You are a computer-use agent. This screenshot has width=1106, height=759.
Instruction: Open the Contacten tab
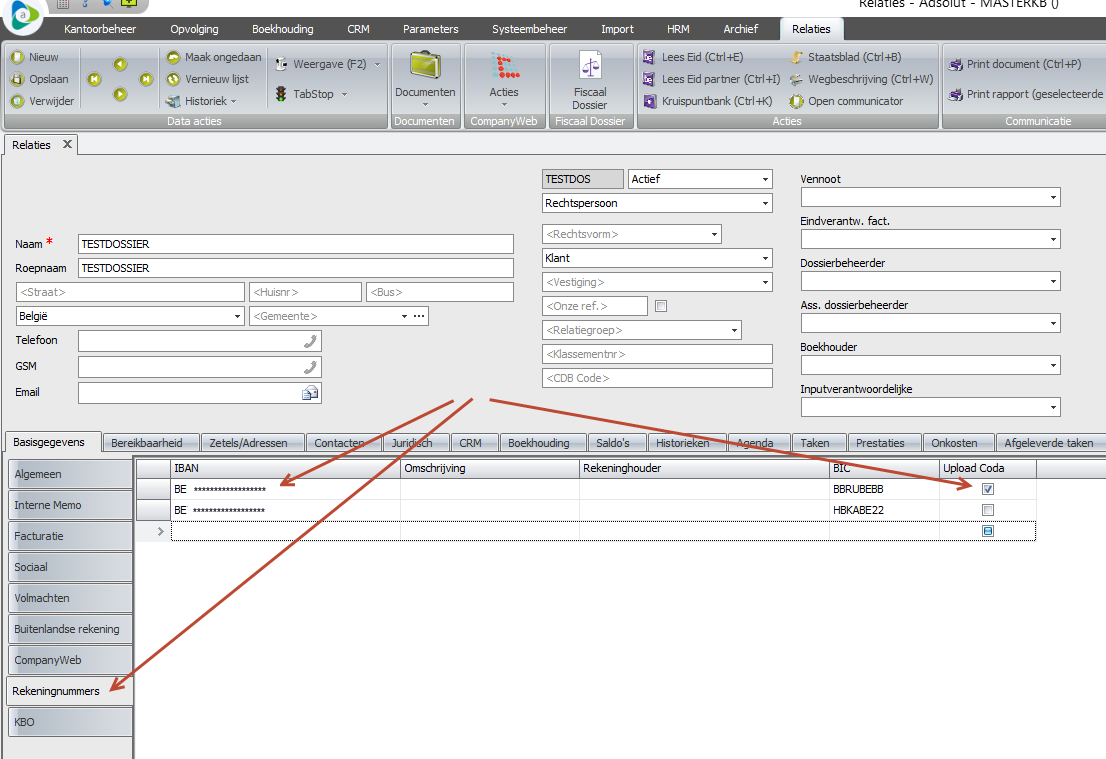pyautogui.click(x=339, y=443)
